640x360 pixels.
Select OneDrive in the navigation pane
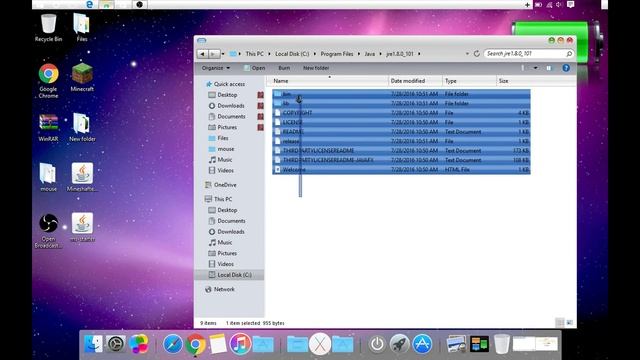[221, 185]
